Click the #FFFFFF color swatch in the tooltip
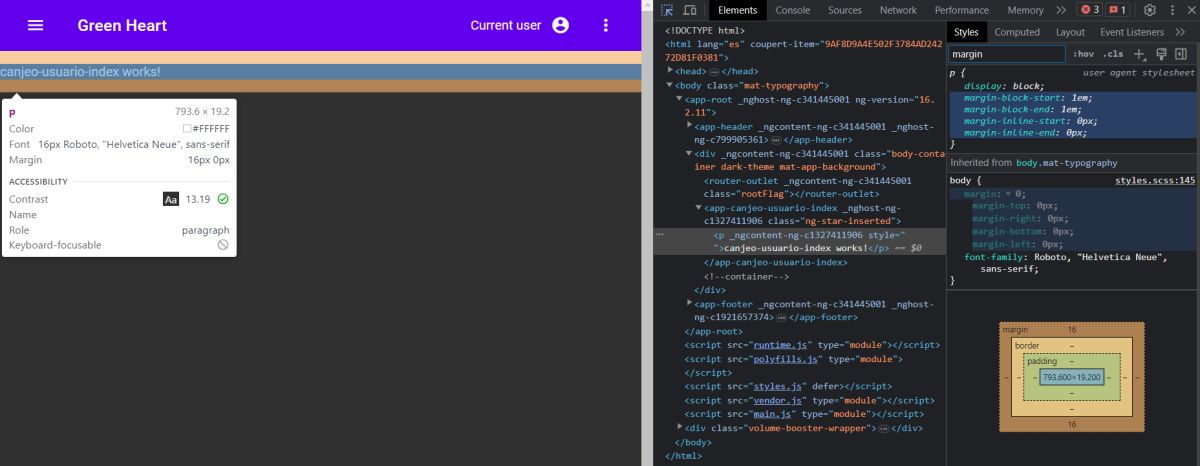Image resolution: width=1200 pixels, height=466 pixels. click(187, 129)
